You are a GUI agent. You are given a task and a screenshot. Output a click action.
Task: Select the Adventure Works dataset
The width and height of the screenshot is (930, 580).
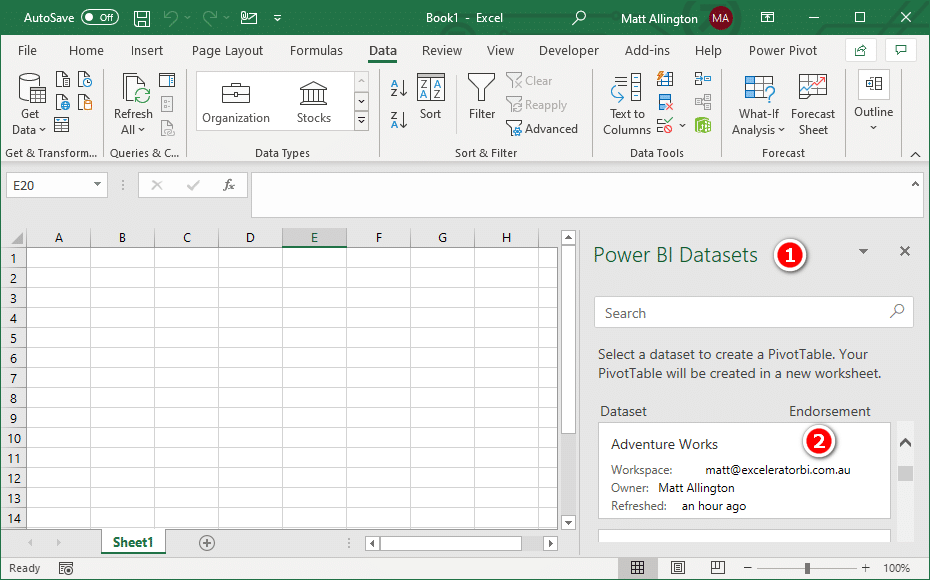pos(744,471)
